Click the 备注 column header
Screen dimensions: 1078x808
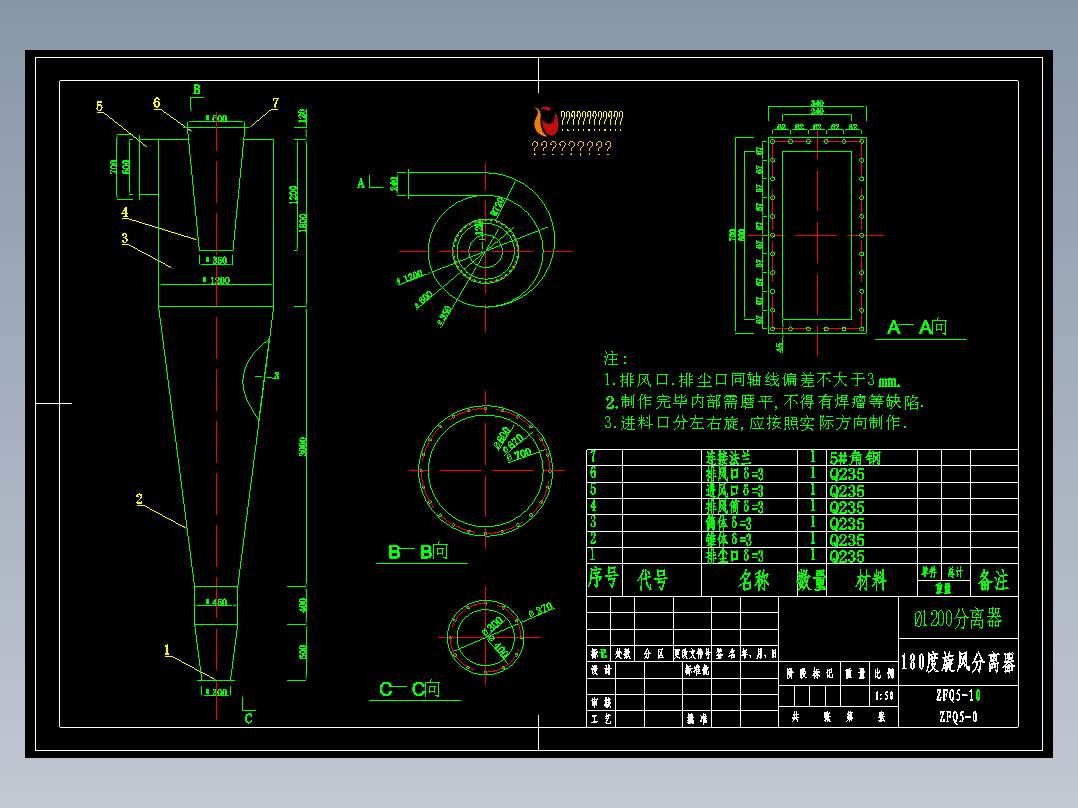click(x=993, y=580)
